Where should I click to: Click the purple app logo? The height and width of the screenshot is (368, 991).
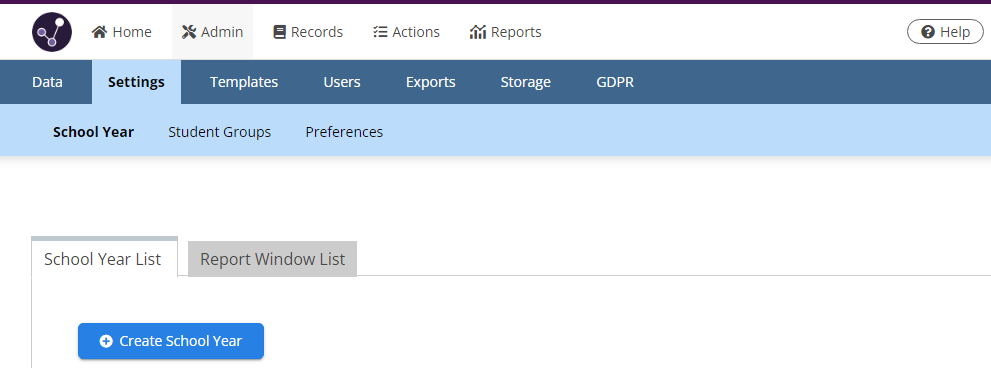(x=52, y=32)
